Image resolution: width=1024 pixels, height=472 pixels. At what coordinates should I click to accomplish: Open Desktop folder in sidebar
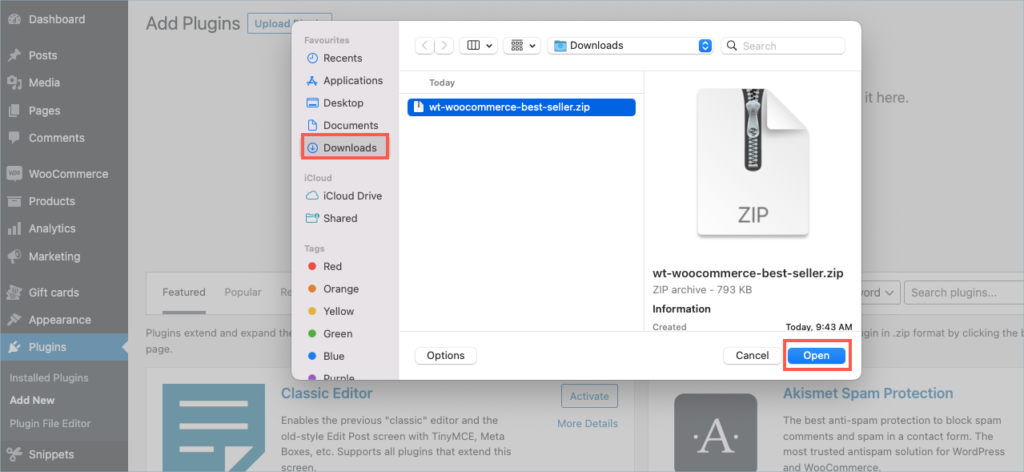click(334, 103)
